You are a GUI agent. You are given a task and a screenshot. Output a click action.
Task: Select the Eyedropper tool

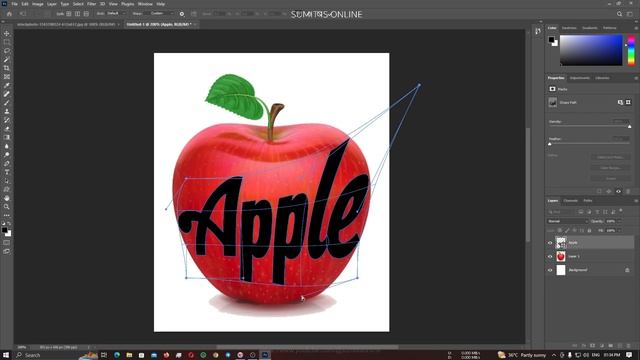tap(7, 85)
